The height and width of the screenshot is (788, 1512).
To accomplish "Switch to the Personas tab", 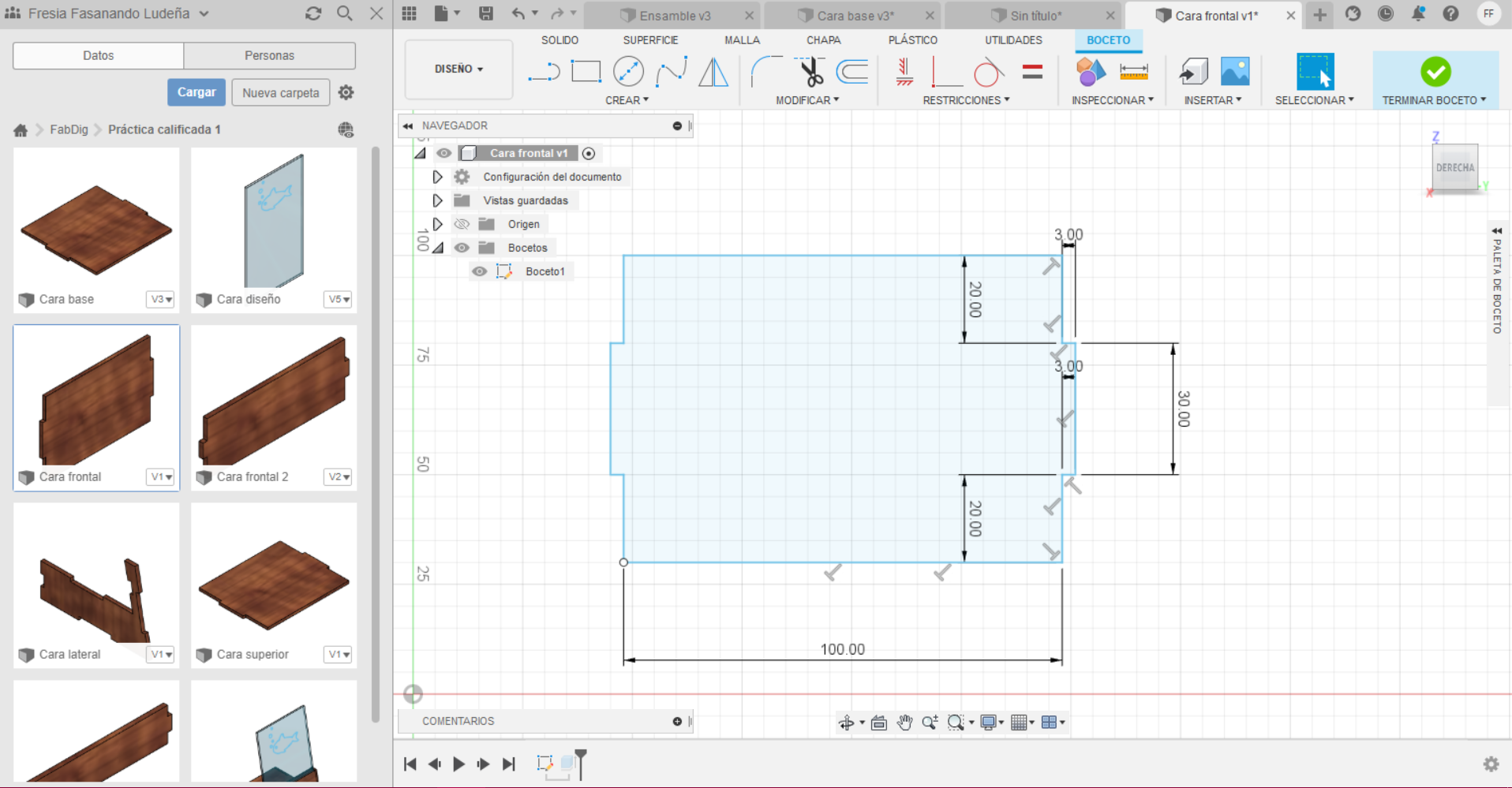I will 269,55.
